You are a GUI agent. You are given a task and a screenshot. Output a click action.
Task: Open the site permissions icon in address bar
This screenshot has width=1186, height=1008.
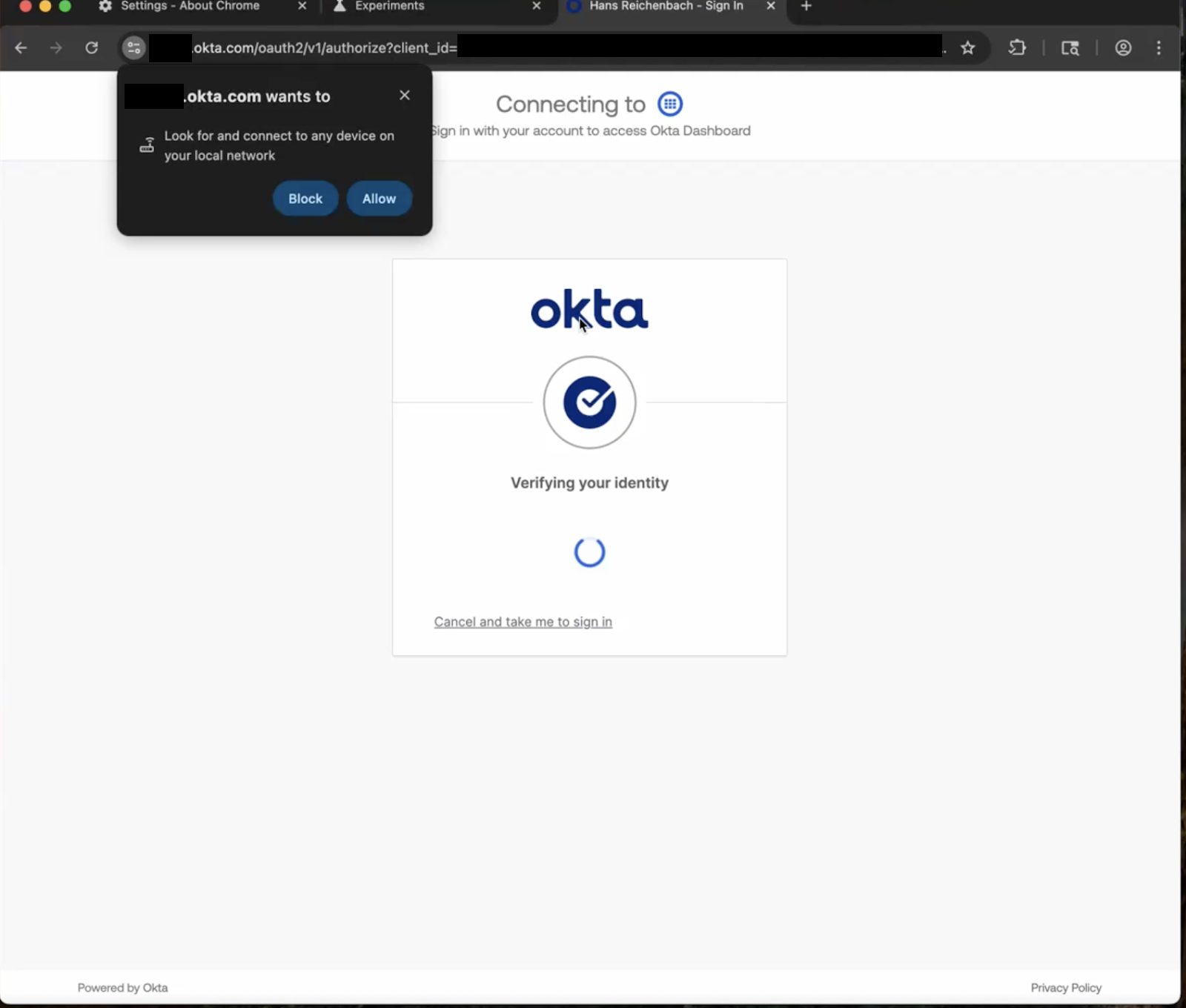pos(133,47)
